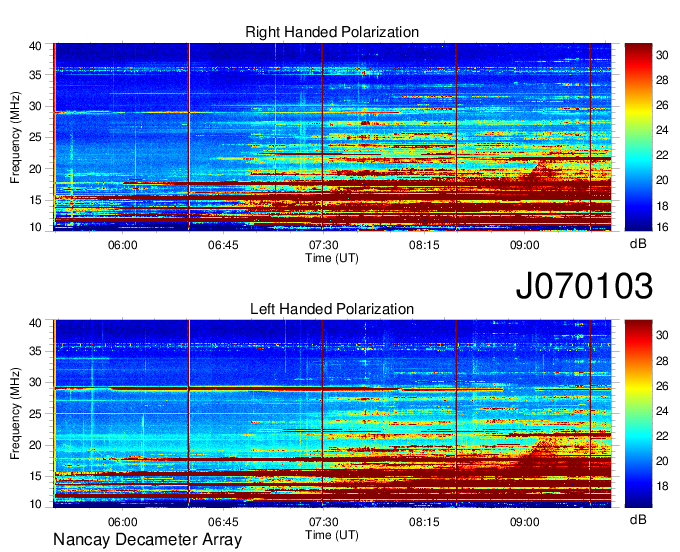680x552 pixels.
Task: Click the Left Handed panel's color scale bar
Action: pyautogui.click(x=638, y=414)
